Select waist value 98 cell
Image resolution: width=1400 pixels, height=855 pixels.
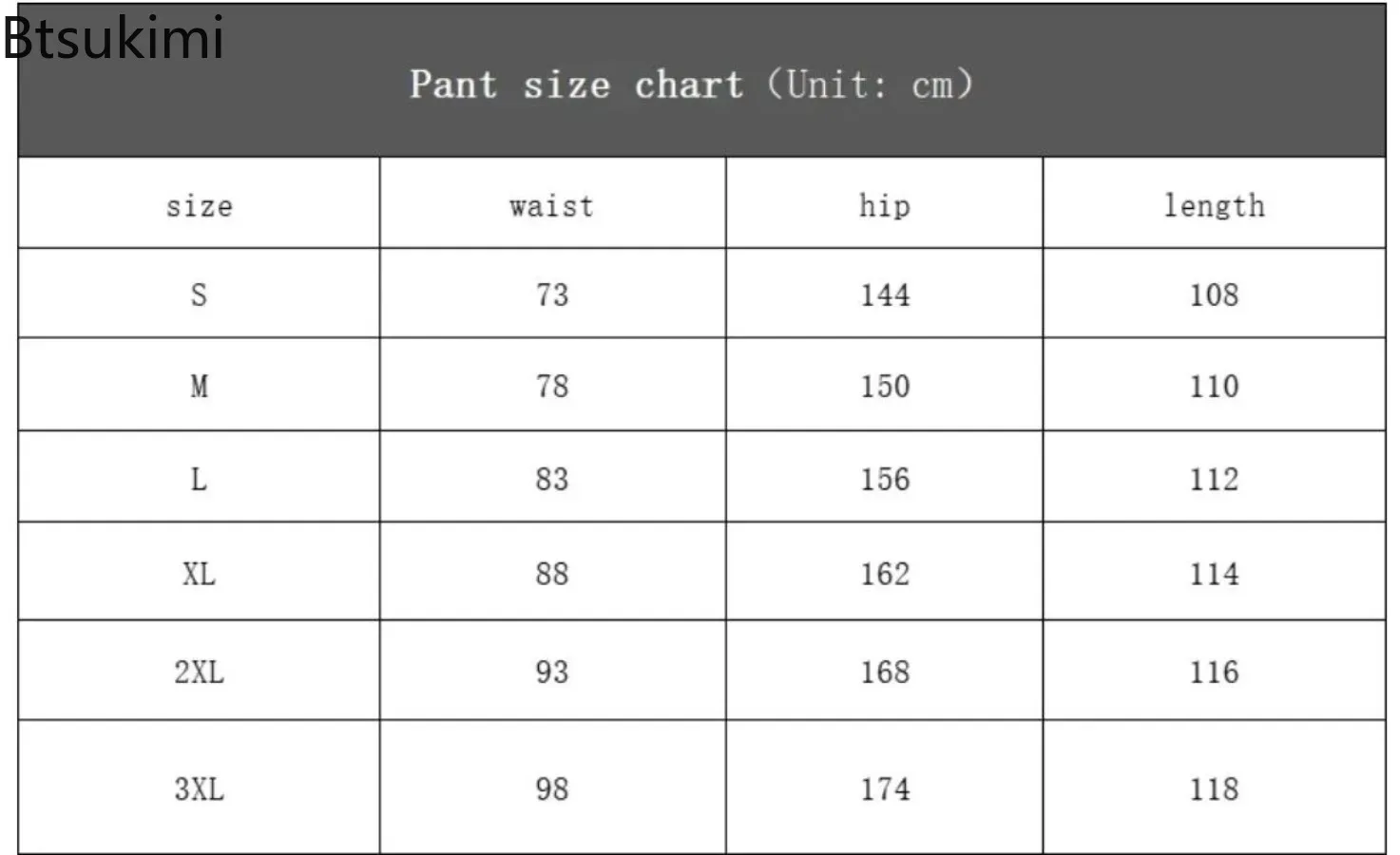click(551, 789)
